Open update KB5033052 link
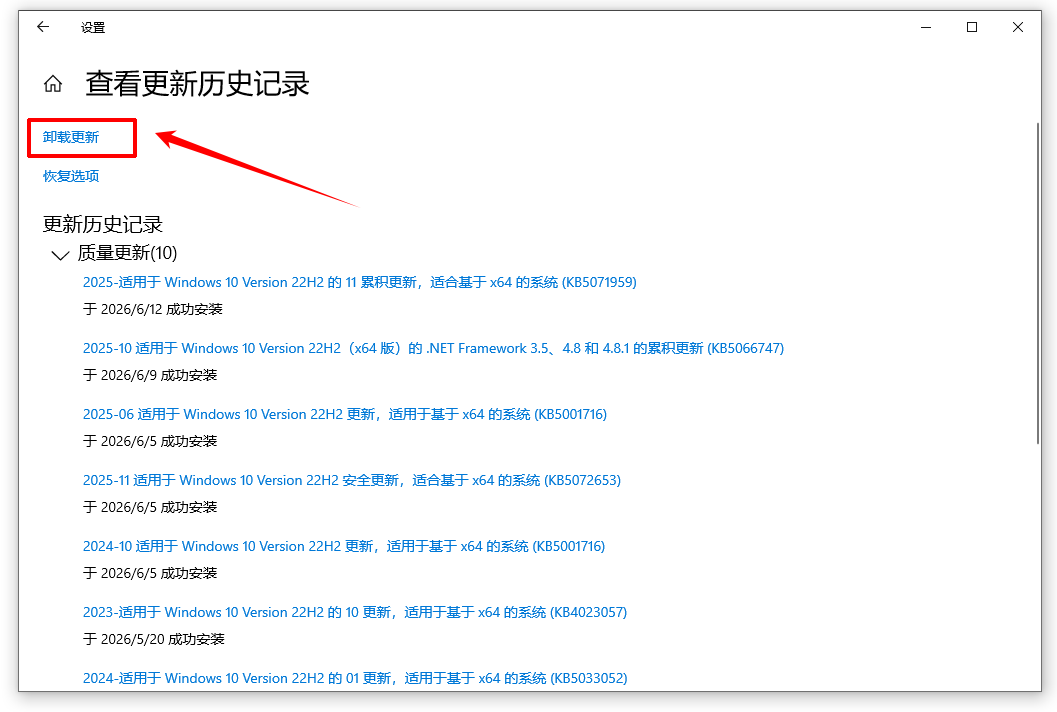Image resolution: width=1057 pixels, height=712 pixels. click(x=355, y=678)
